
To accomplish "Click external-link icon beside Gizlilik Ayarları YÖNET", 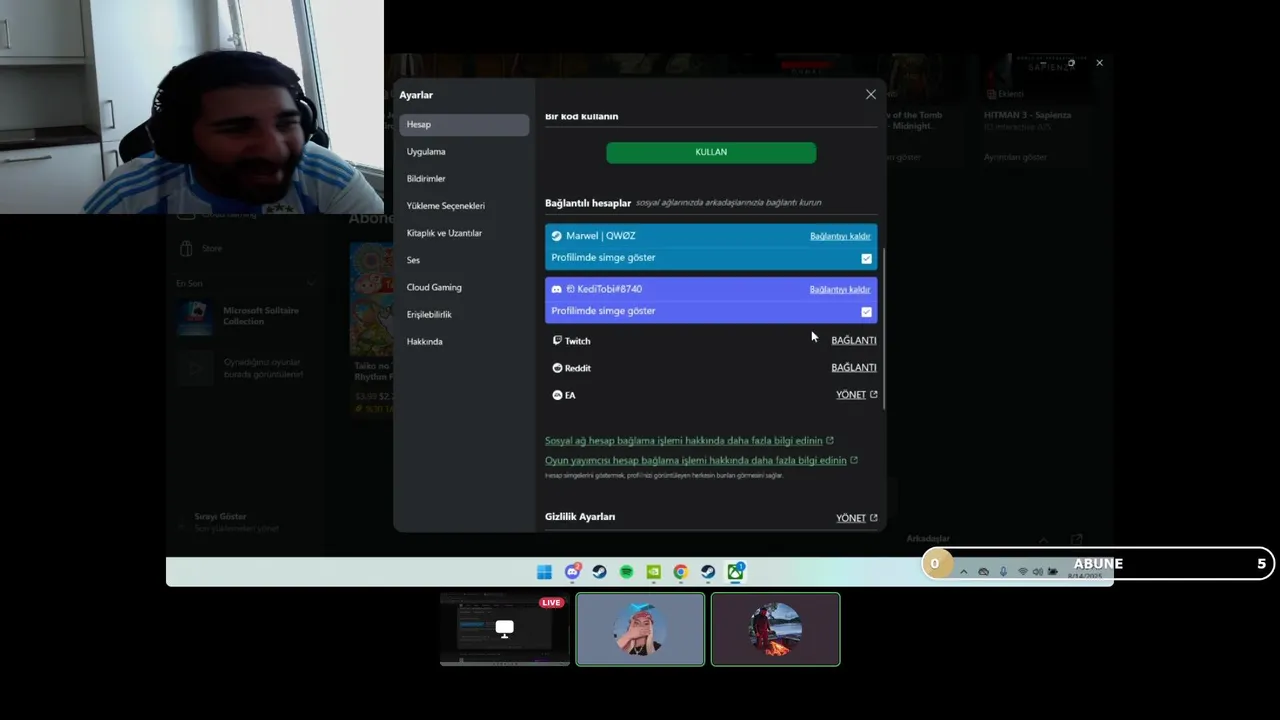I will coord(873,518).
